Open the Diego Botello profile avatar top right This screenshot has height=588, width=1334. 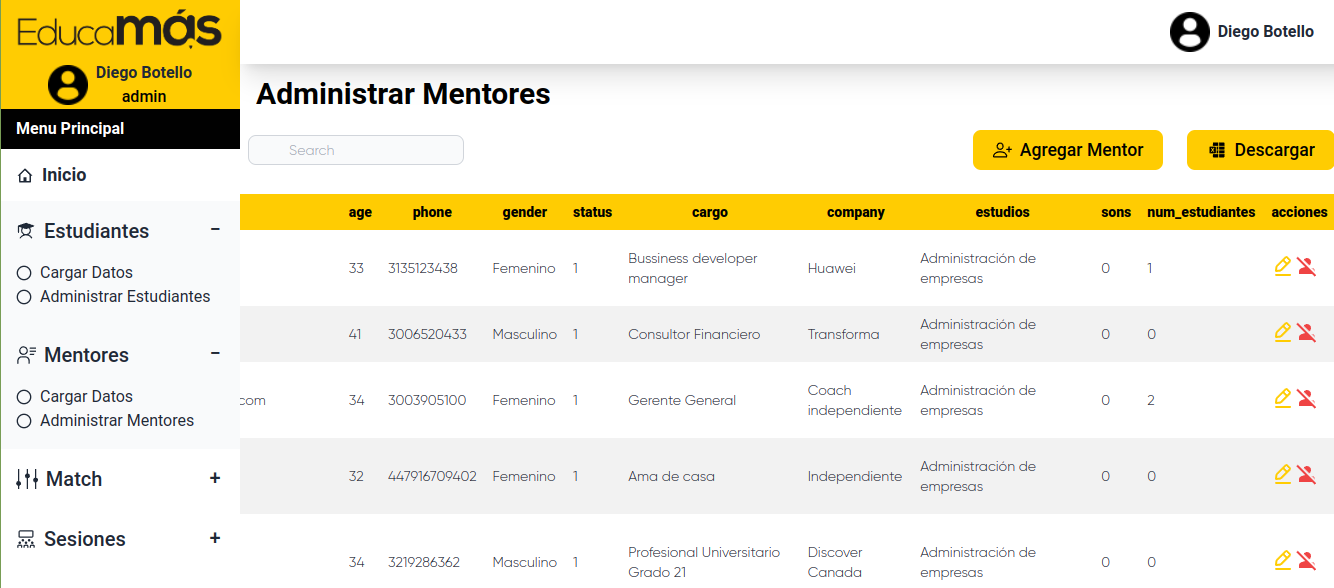coord(1189,31)
